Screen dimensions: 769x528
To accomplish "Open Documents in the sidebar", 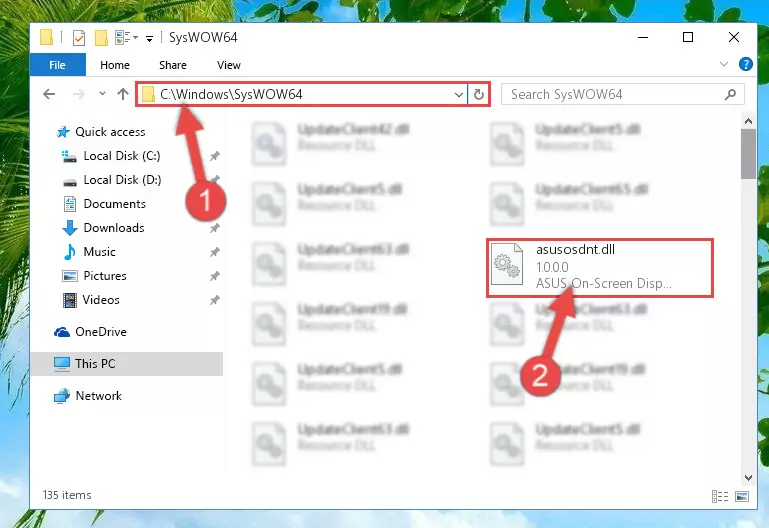I will tap(114, 204).
